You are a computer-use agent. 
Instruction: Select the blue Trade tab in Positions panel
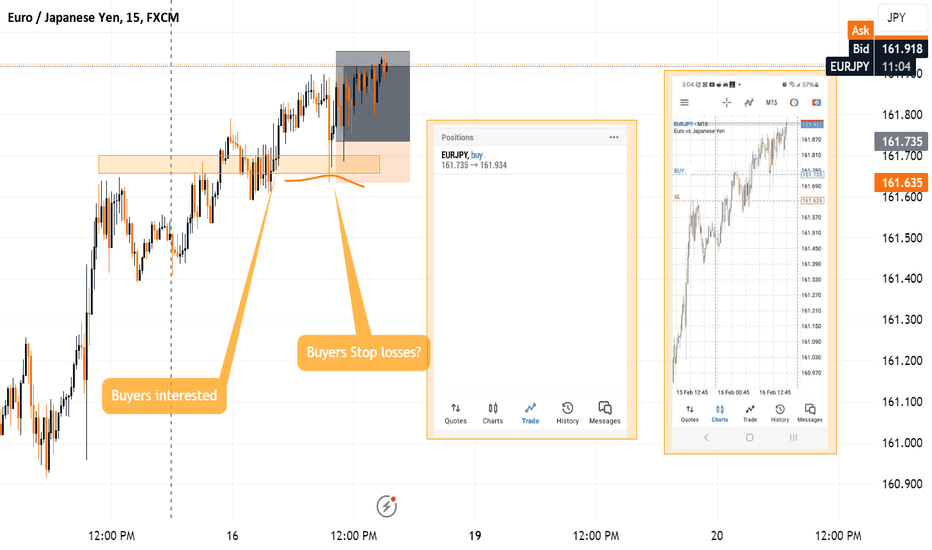(530, 413)
